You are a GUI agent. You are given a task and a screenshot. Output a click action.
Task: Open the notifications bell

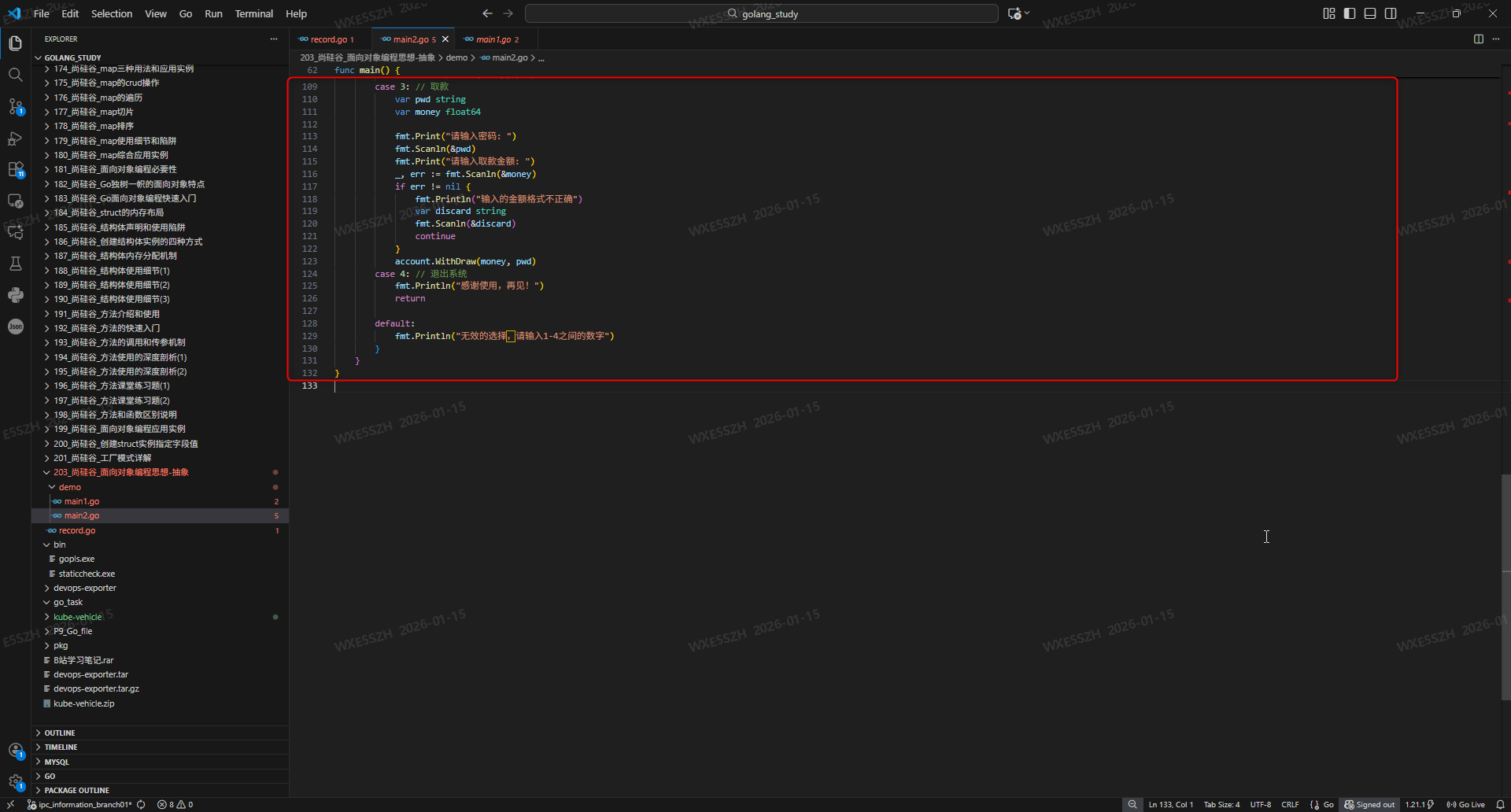1500,804
